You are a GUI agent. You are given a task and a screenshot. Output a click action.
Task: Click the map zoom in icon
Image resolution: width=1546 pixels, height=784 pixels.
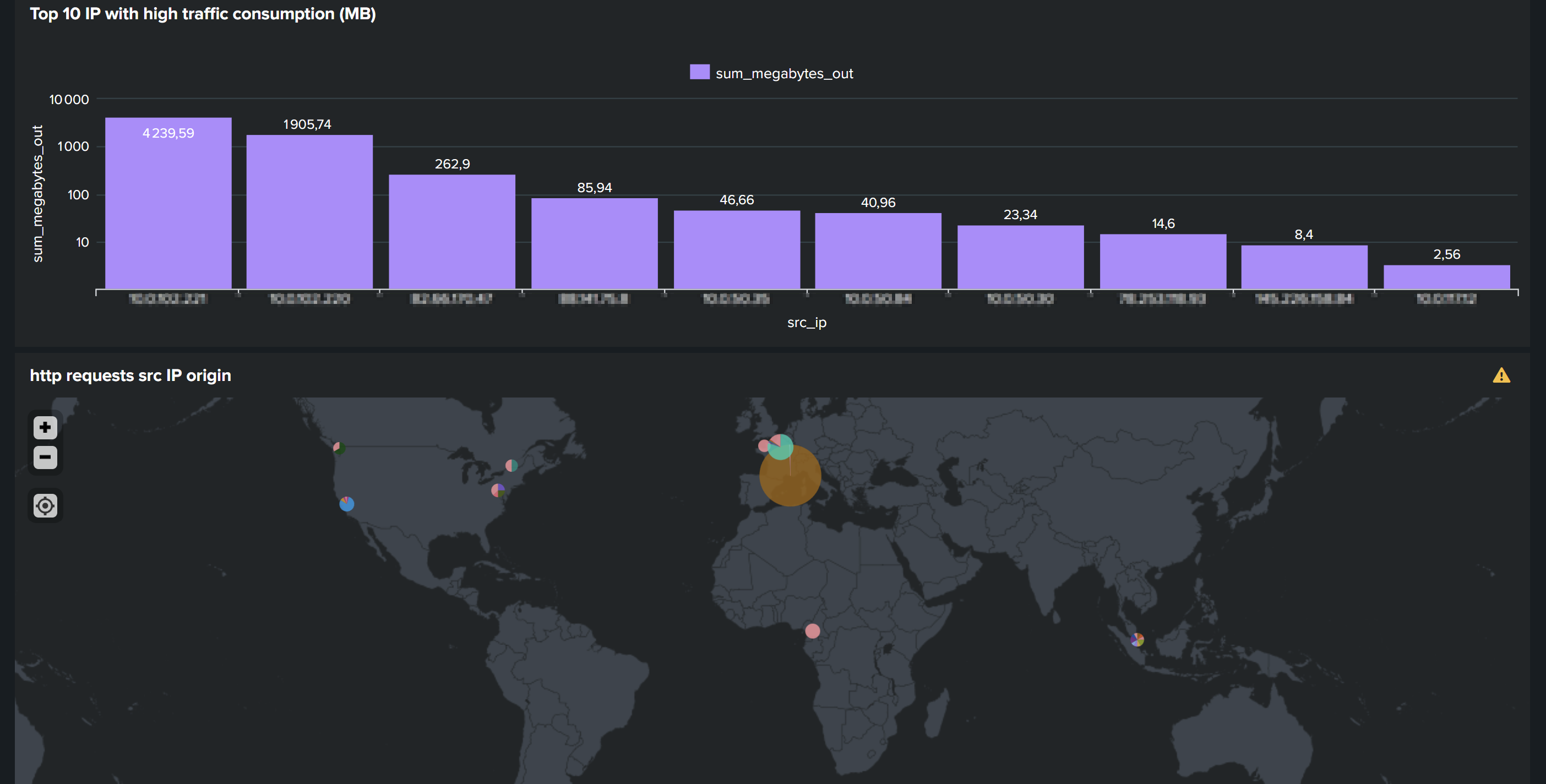coord(45,427)
